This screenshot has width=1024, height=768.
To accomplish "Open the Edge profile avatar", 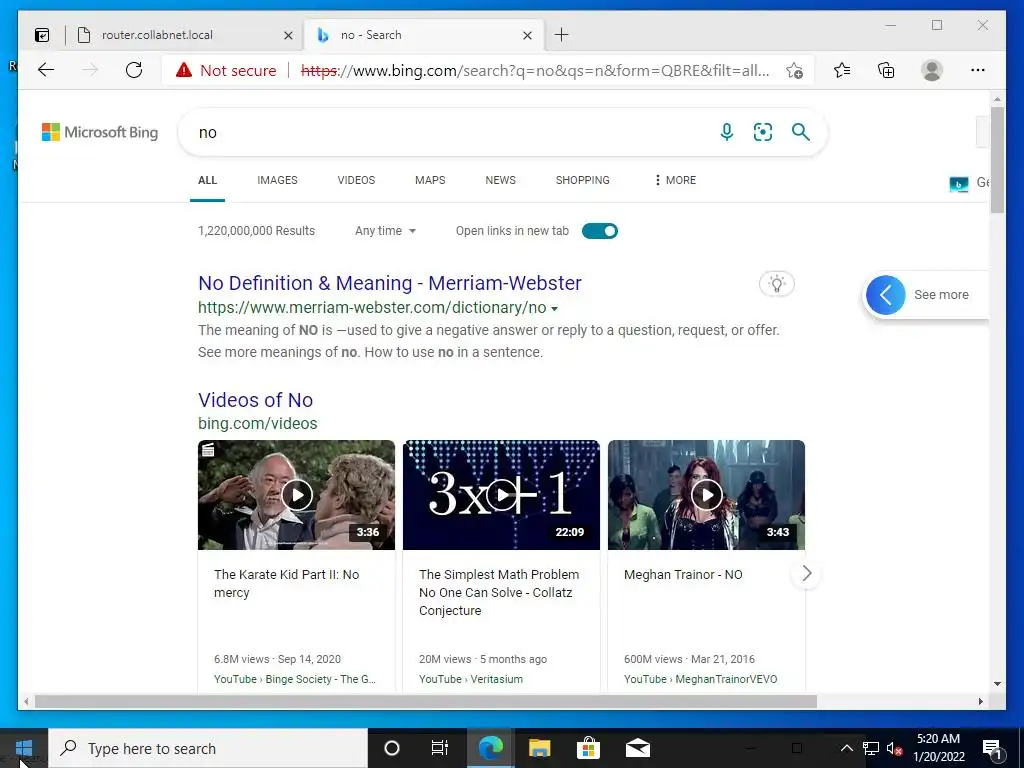I will point(932,70).
